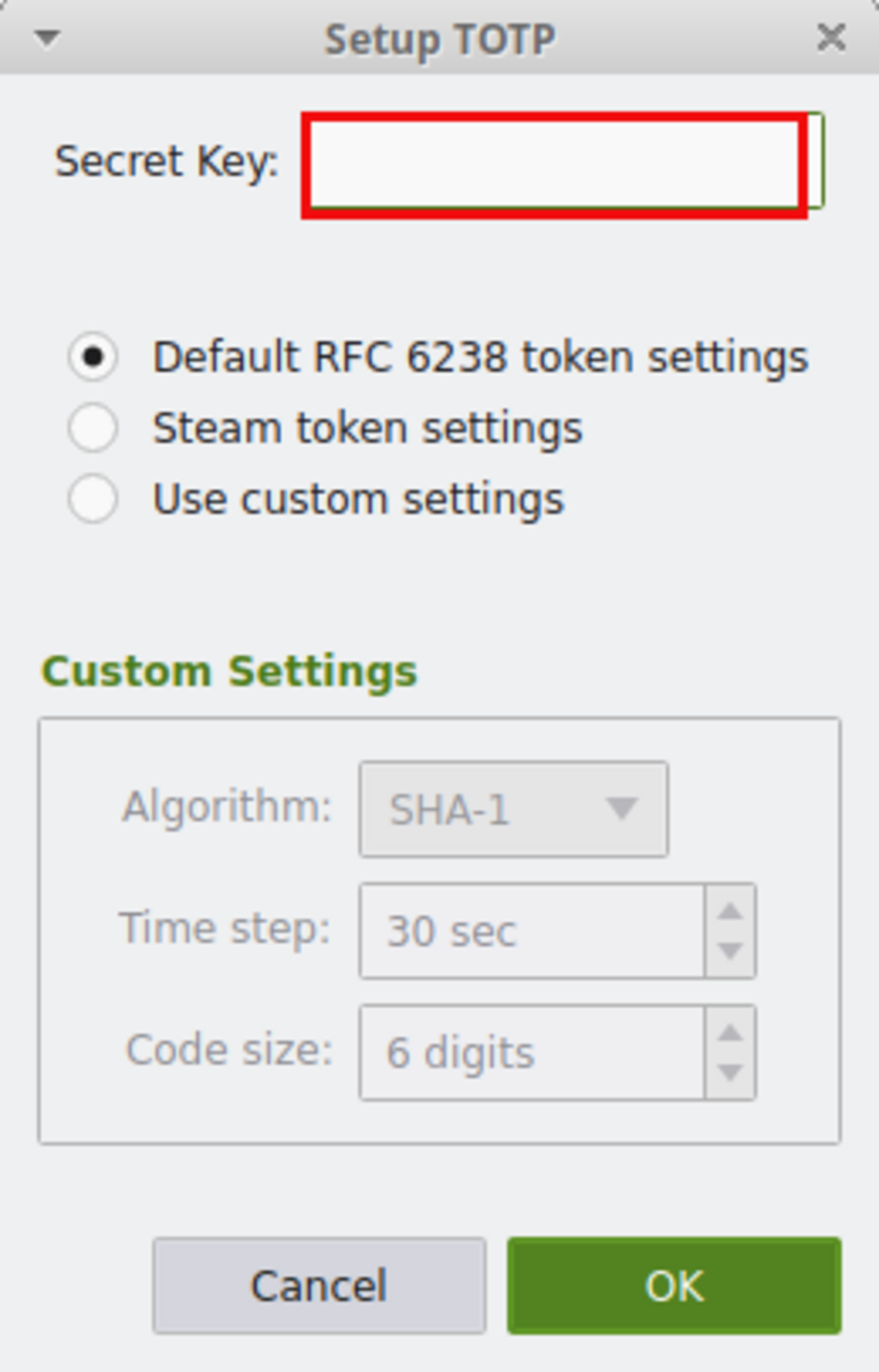Decrease Code size with the down arrow
This screenshot has width=879, height=1372.
pyautogui.click(x=730, y=1073)
